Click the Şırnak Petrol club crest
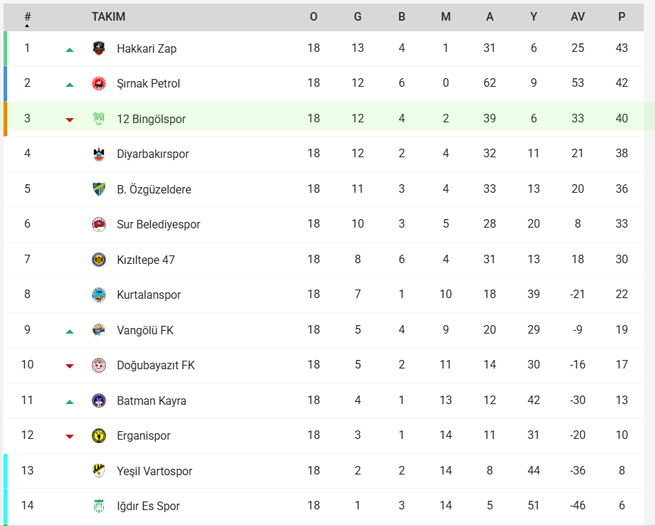 click(99, 84)
